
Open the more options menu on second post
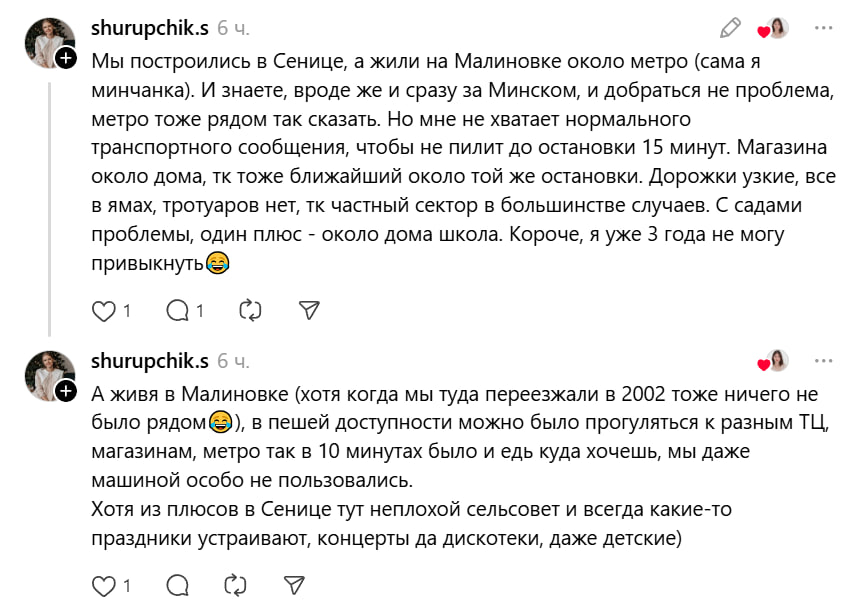(823, 360)
